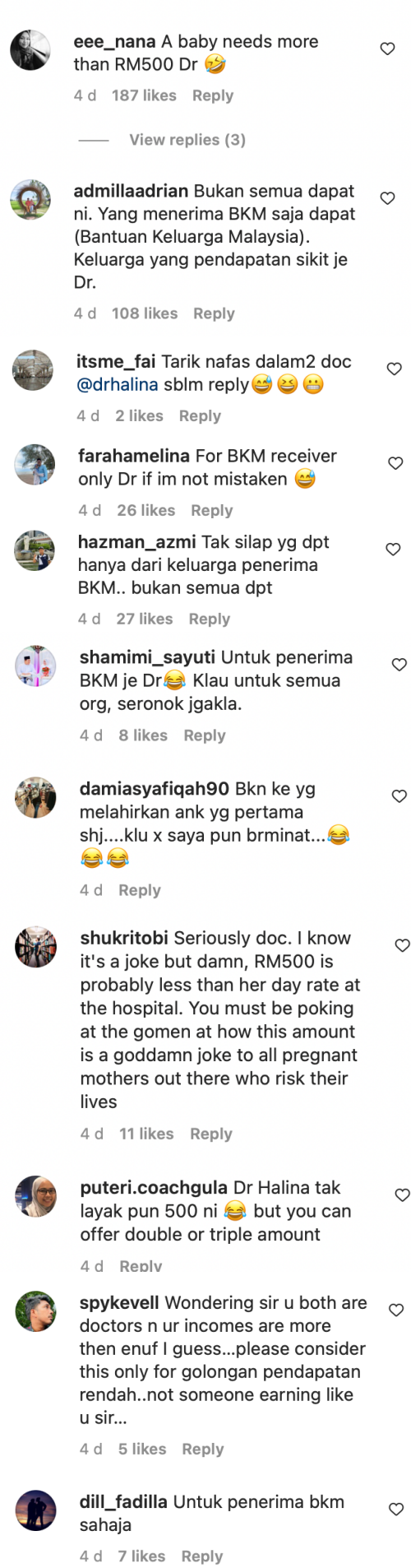Like puteri.coachgula's comment

click(402, 1195)
